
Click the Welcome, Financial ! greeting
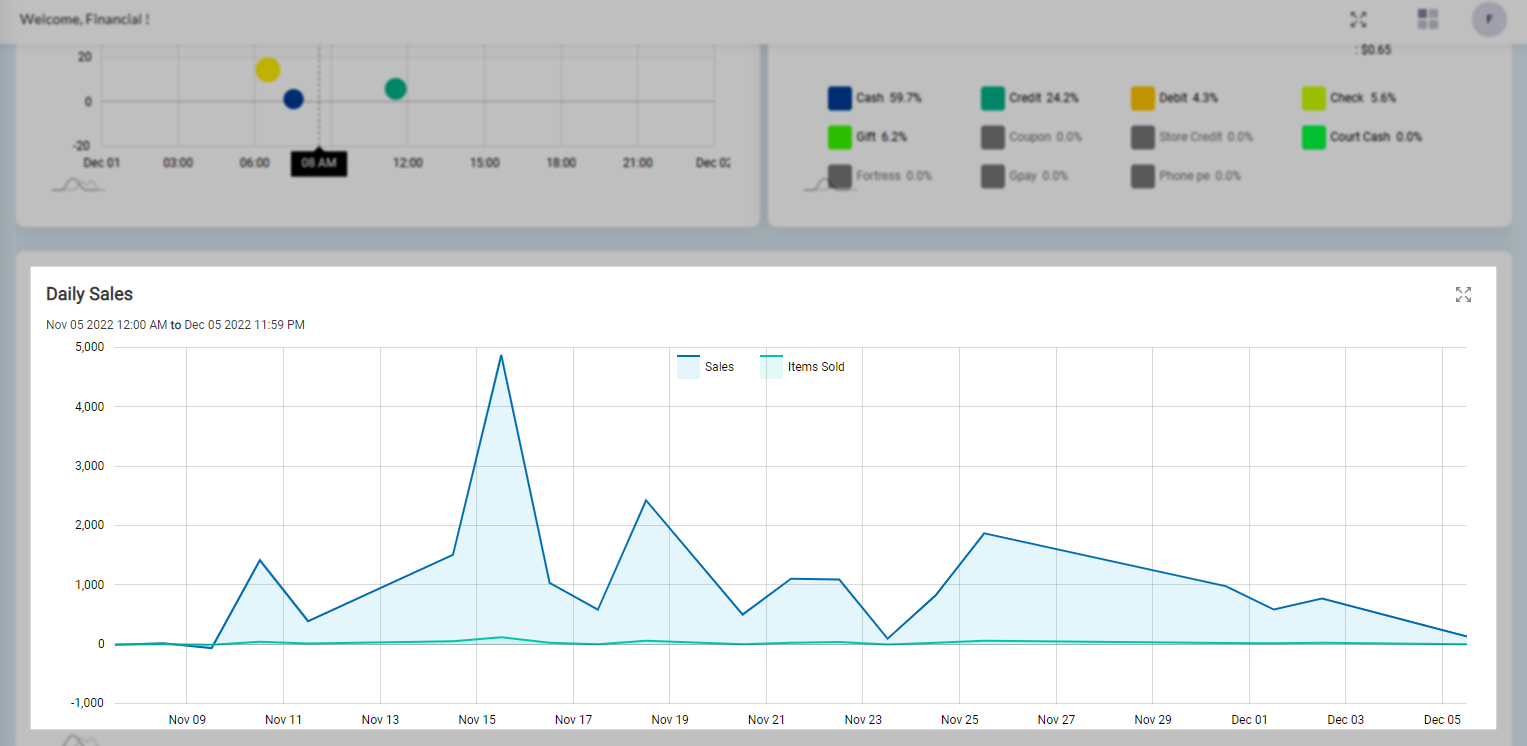click(85, 19)
